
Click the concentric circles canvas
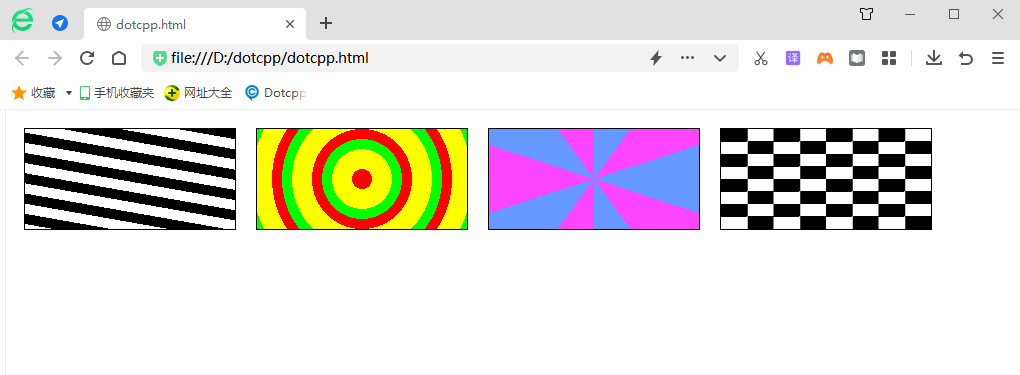tap(362, 179)
